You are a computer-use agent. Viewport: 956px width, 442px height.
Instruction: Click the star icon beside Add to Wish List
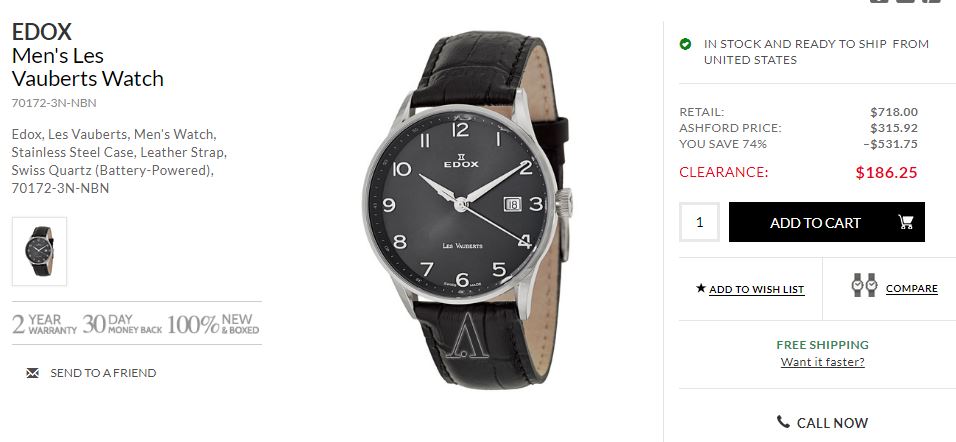(x=701, y=288)
